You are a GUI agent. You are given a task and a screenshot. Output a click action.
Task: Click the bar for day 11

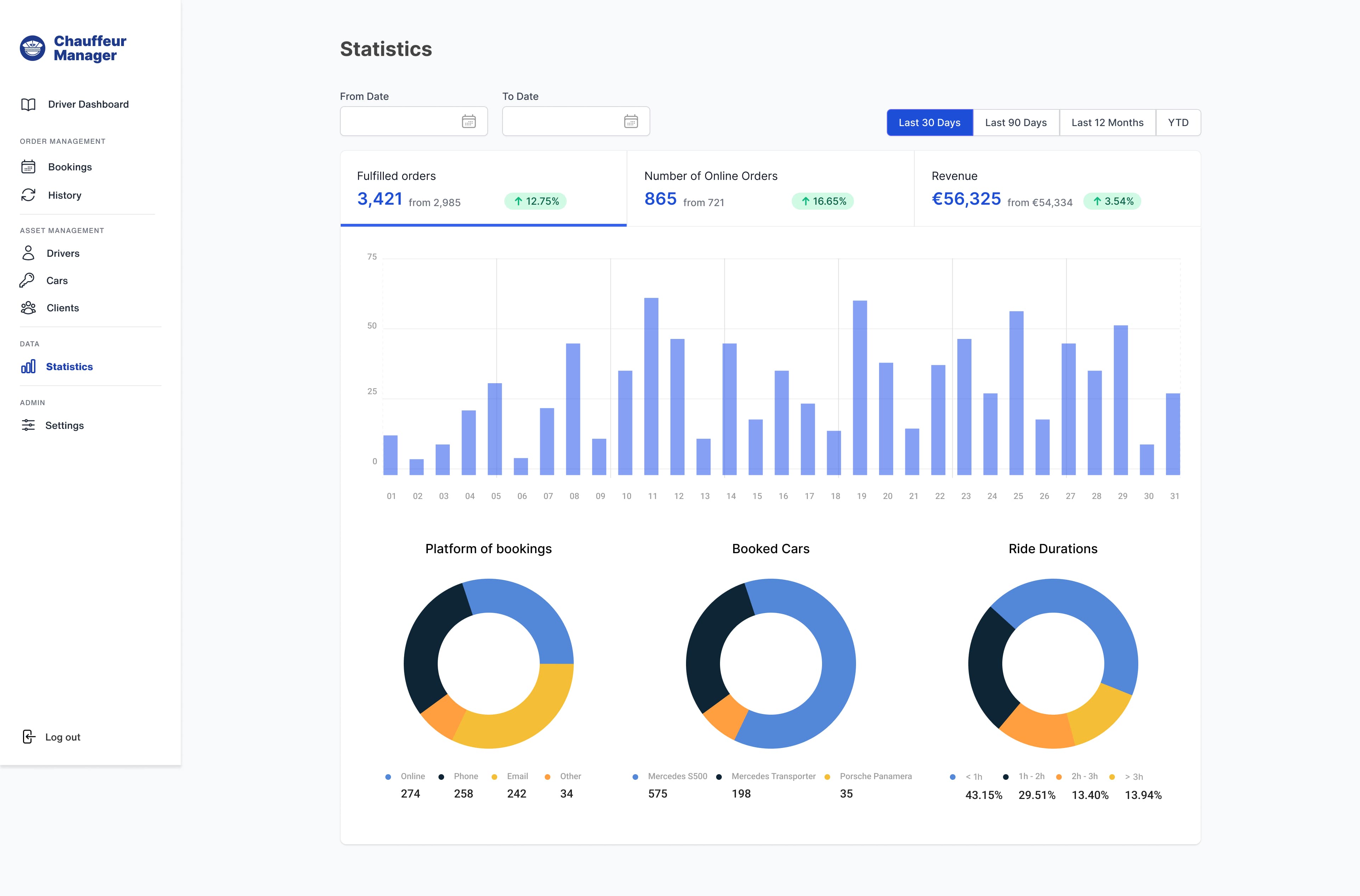click(x=651, y=386)
